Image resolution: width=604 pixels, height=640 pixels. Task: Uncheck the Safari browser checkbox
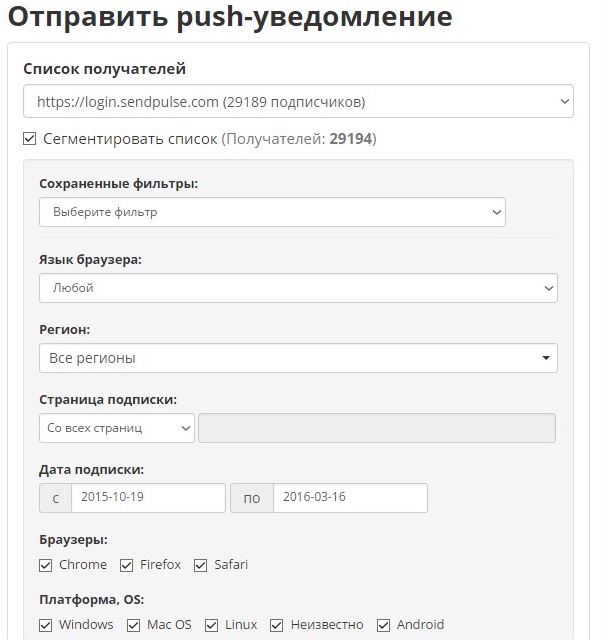pyautogui.click(x=201, y=565)
